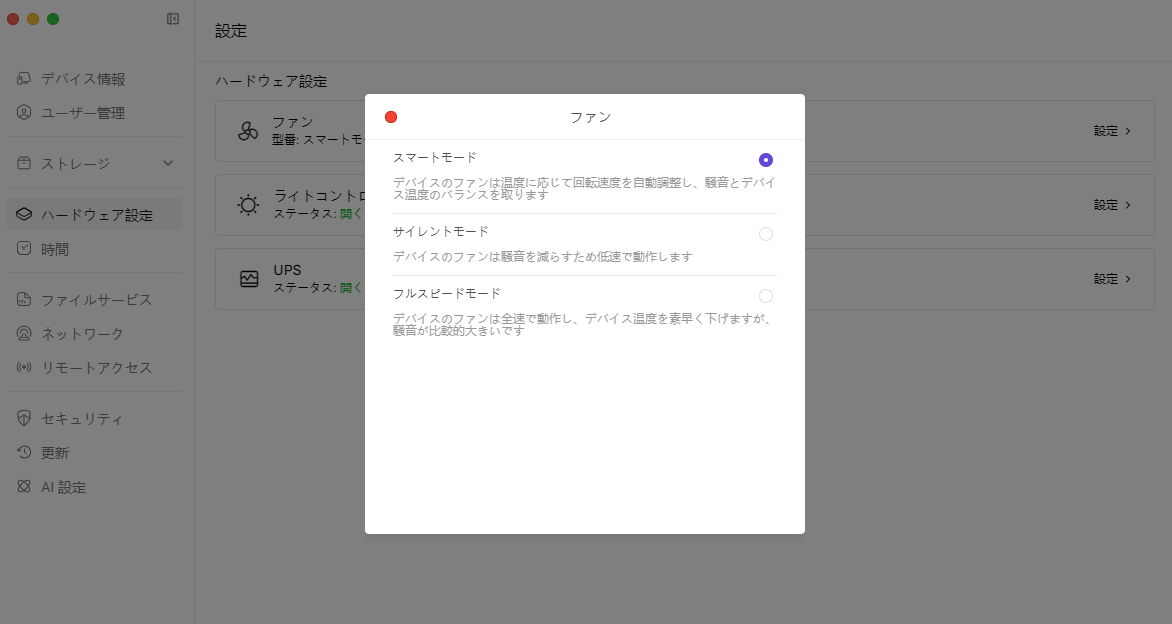Click the network icon in sidebar
The image size is (1172, 624).
[24, 333]
